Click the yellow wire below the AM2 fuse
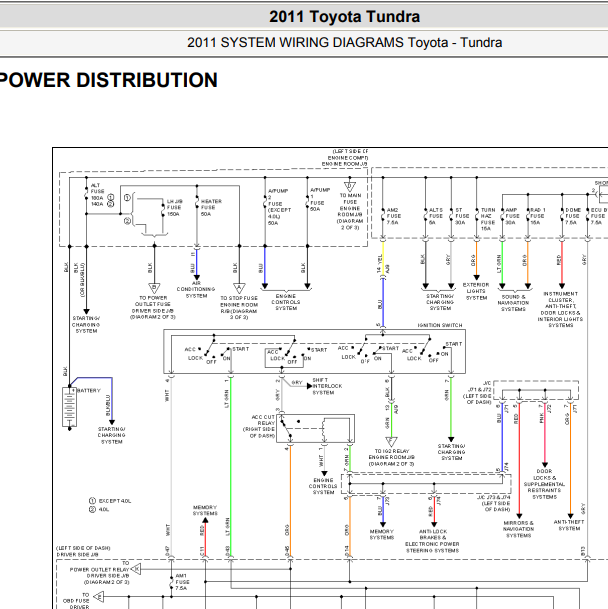The height and width of the screenshot is (609, 608). click(383, 257)
